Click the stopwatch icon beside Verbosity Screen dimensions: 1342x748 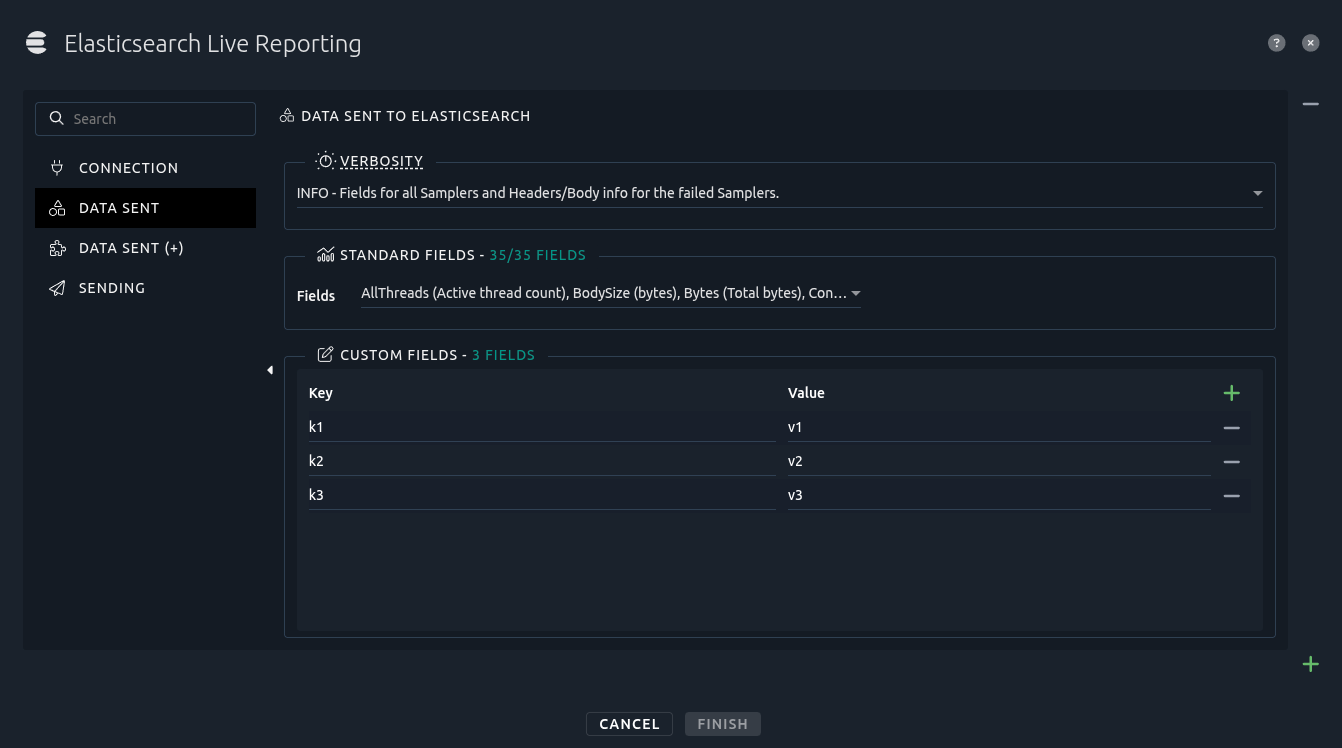tap(325, 160)
